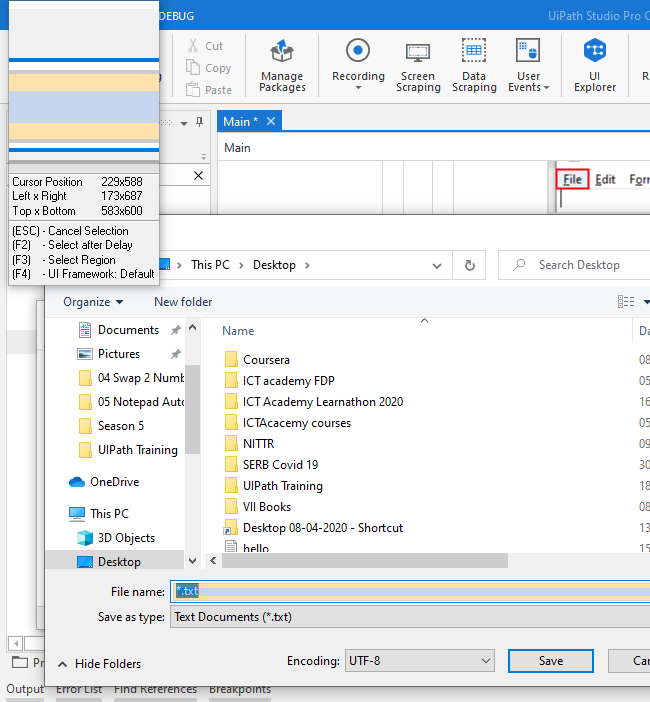Click the File name input field
The image size is (650, 702).
410,591
